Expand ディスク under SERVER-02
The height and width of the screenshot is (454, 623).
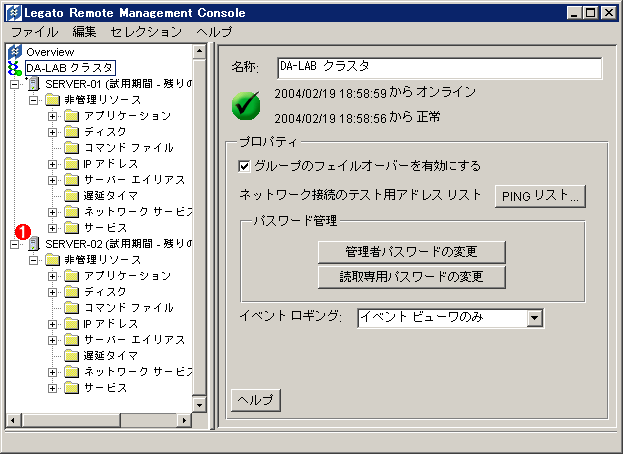pyautogui.click(x=52, y=292)
